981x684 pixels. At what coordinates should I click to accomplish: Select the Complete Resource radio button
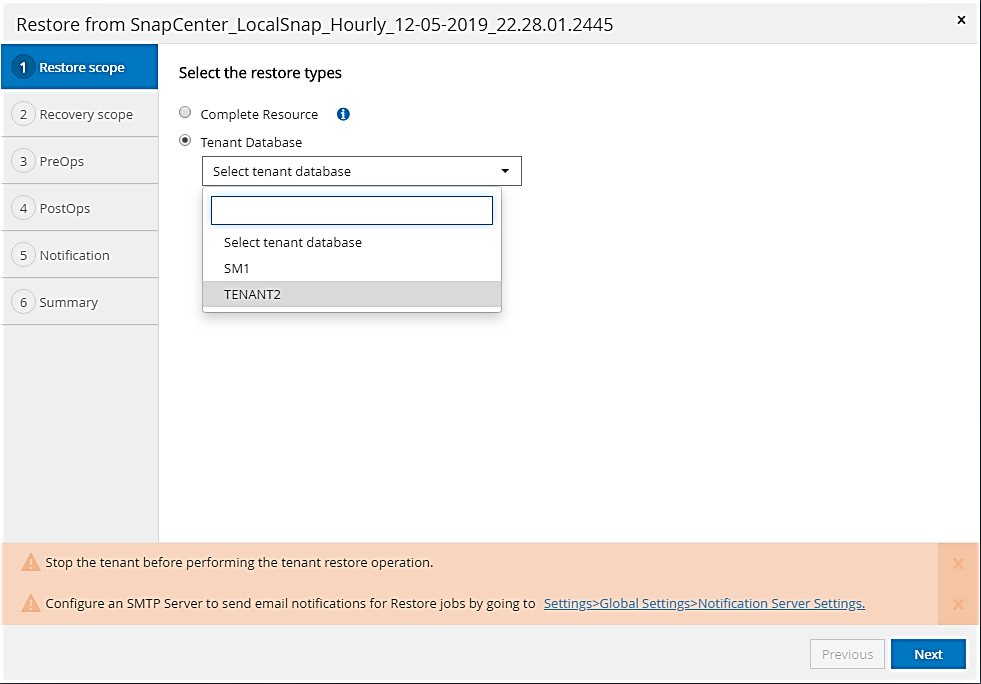[185, 113]
